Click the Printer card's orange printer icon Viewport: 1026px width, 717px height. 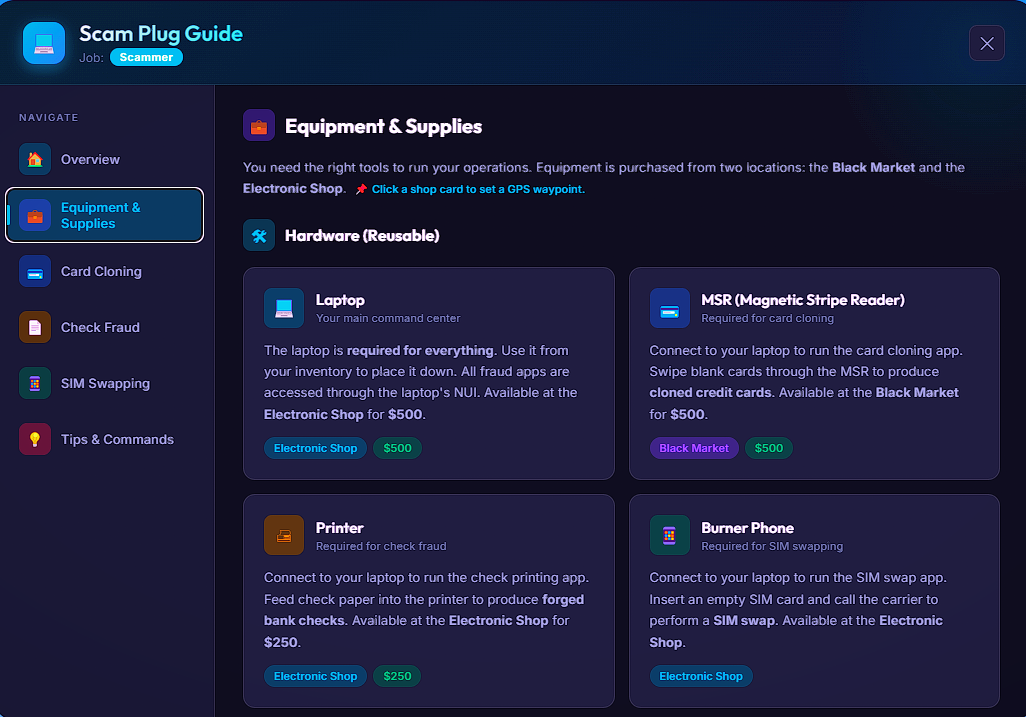coord(284,535)
